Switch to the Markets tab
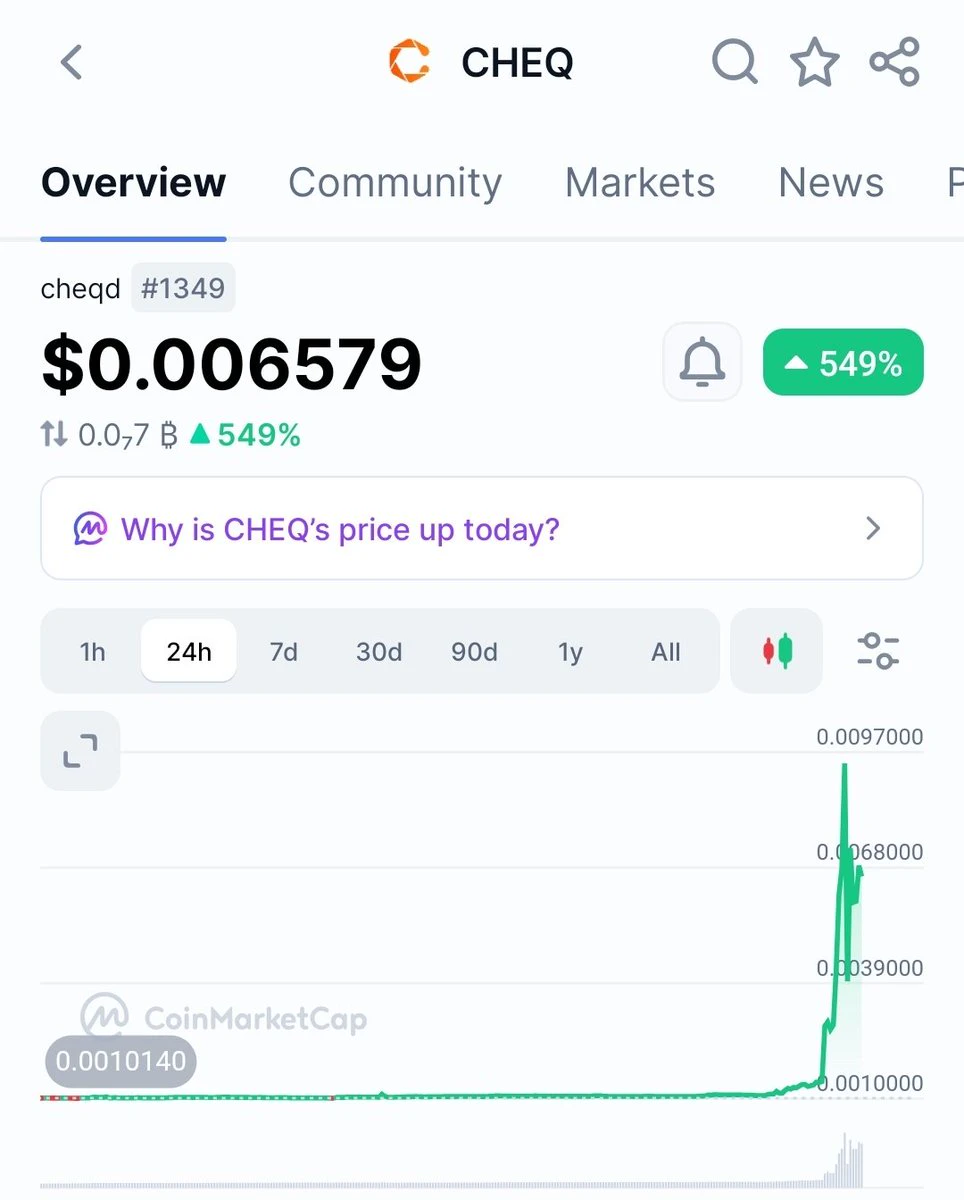 640,183
